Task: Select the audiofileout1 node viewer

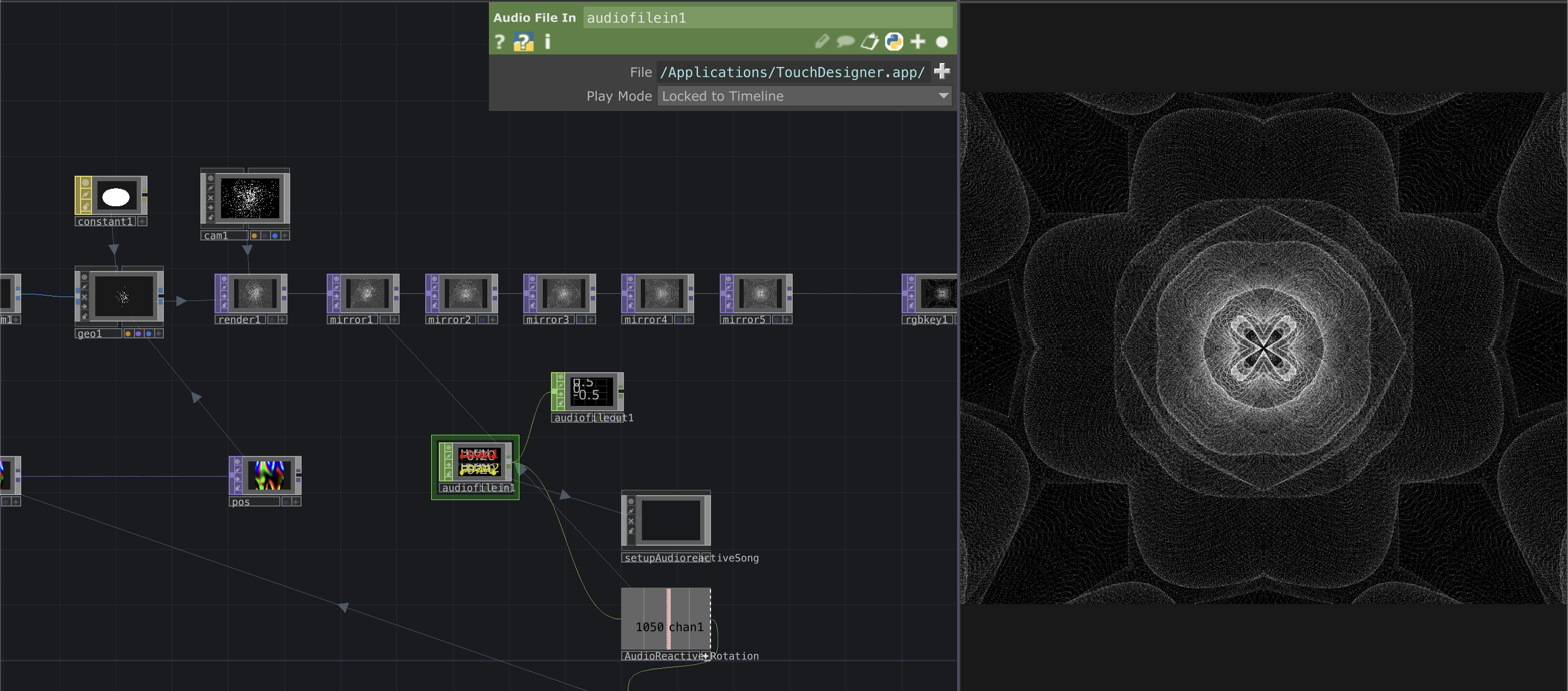Action: 593,392
